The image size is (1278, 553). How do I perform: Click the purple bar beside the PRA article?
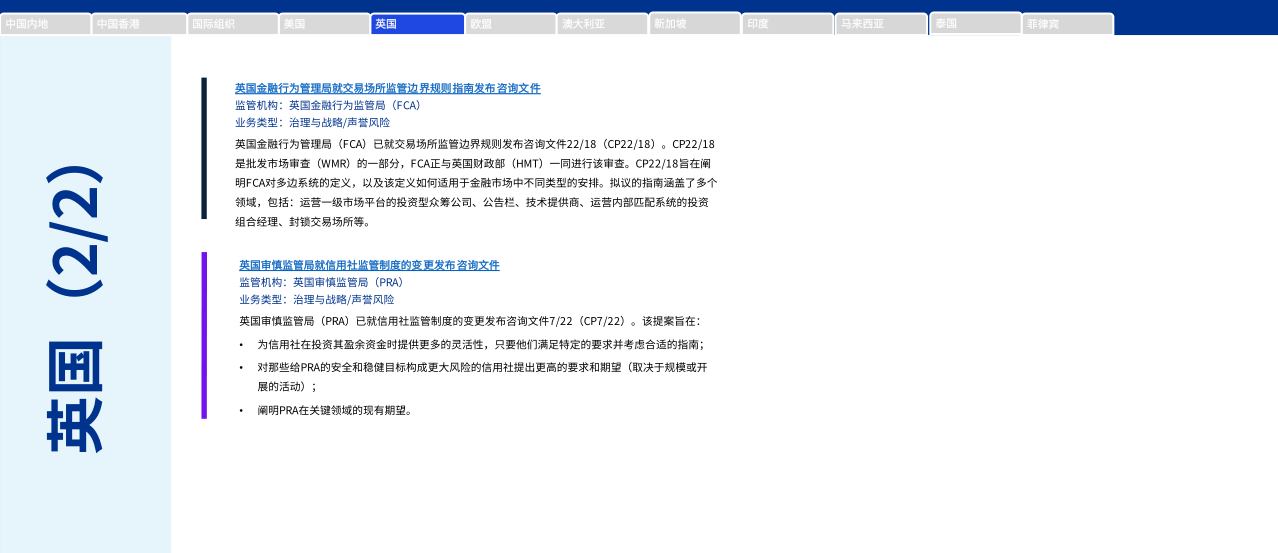204,335
